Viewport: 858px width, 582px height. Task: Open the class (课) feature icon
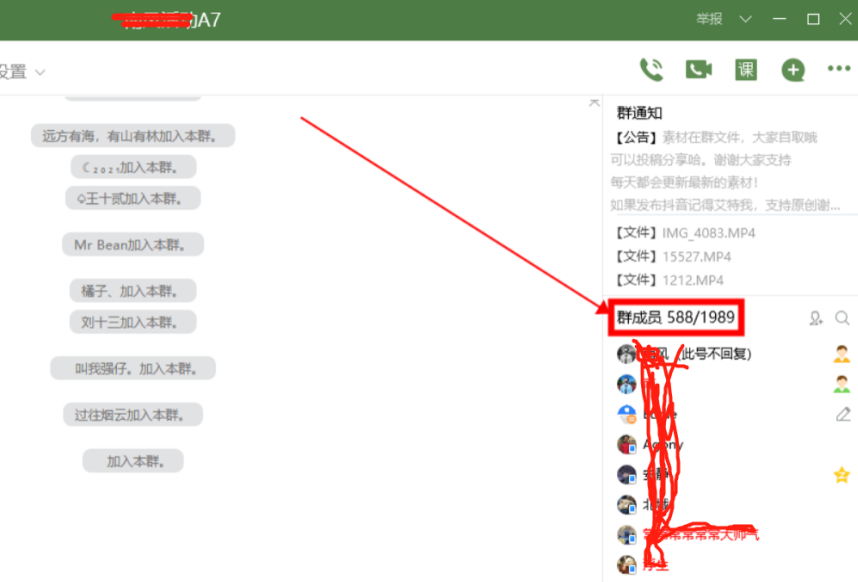tap(746, 69)
